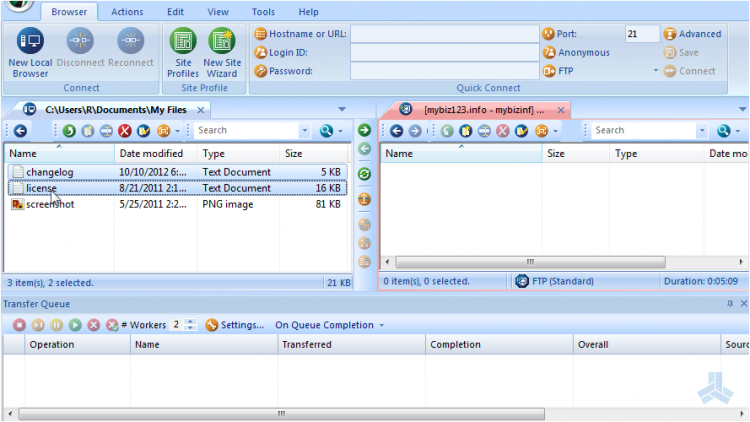Go back in remote browser pane
Viewport: 750px width, 422px height.
[397, 131]
